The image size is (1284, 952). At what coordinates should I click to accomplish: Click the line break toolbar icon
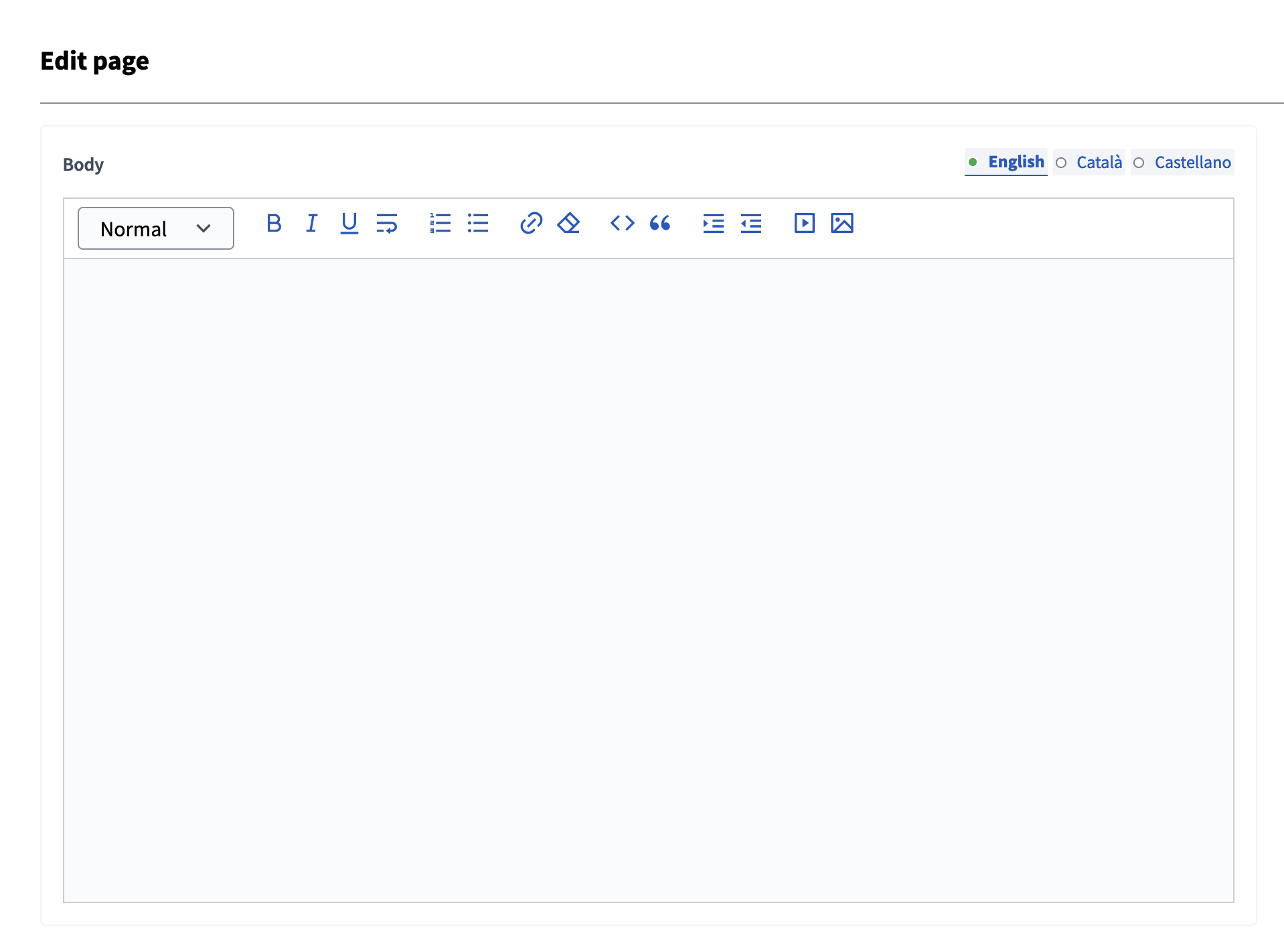(387, 224)
